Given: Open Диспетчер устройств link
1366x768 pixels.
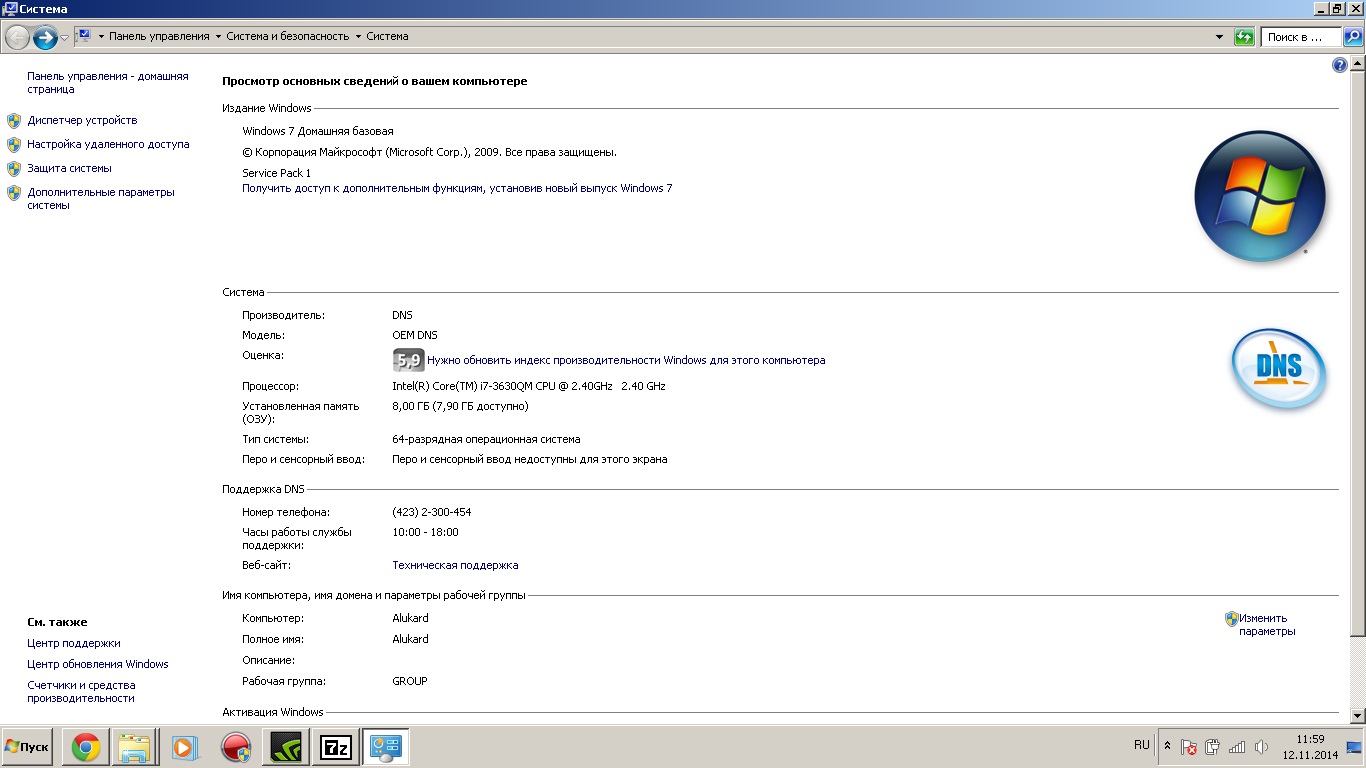Looking at the screenshot, I should [82, 120].
